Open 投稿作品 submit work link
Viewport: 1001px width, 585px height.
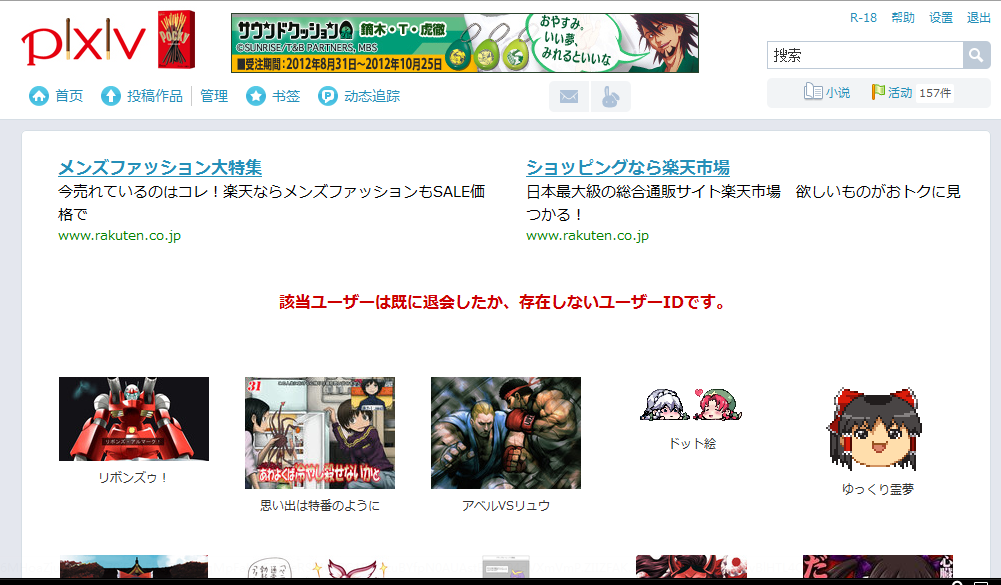[154, 96]
